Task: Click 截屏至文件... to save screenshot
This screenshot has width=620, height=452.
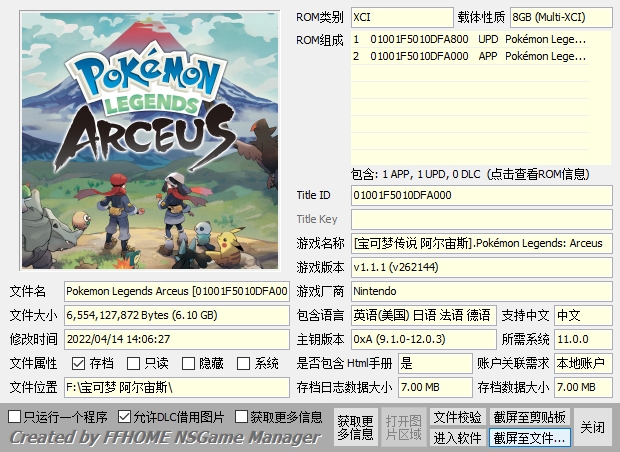Action: (x=529, y=438)
